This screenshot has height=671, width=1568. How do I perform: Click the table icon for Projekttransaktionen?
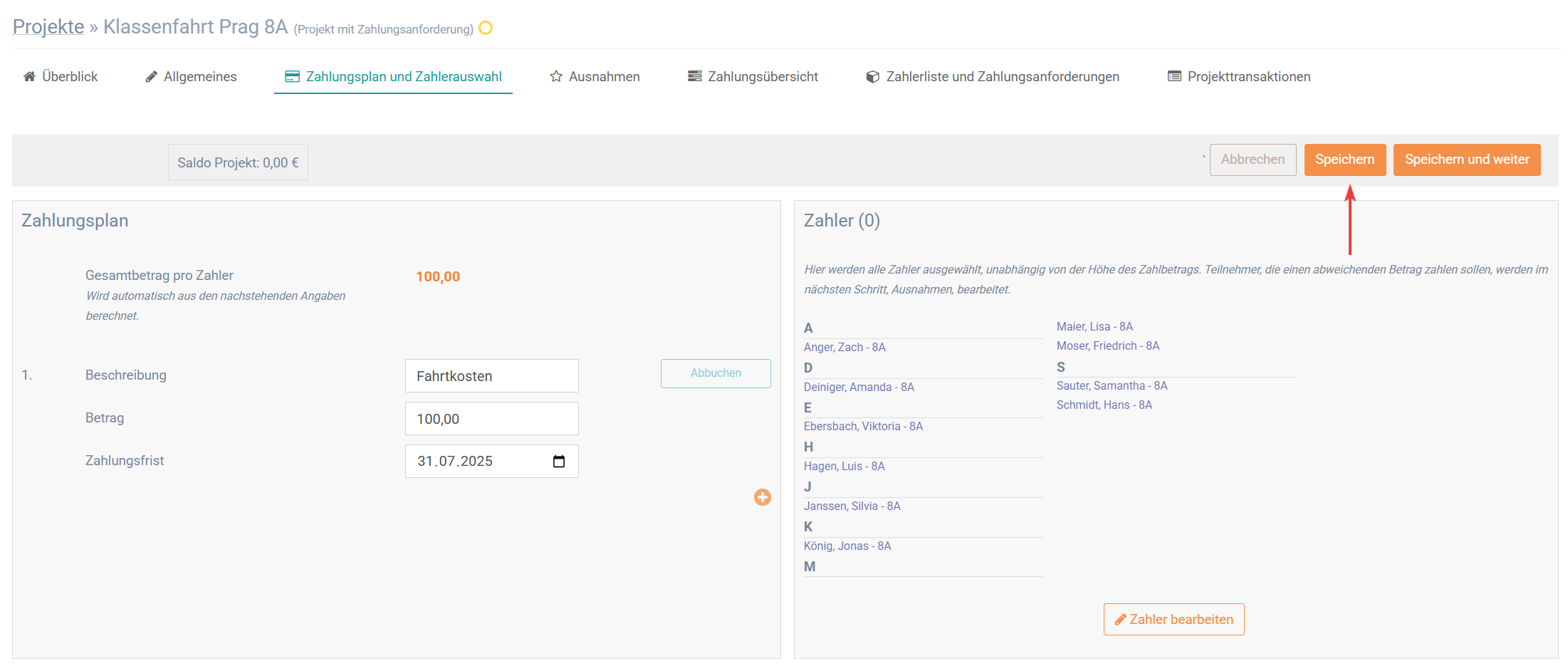click(x=1174, y=76)
